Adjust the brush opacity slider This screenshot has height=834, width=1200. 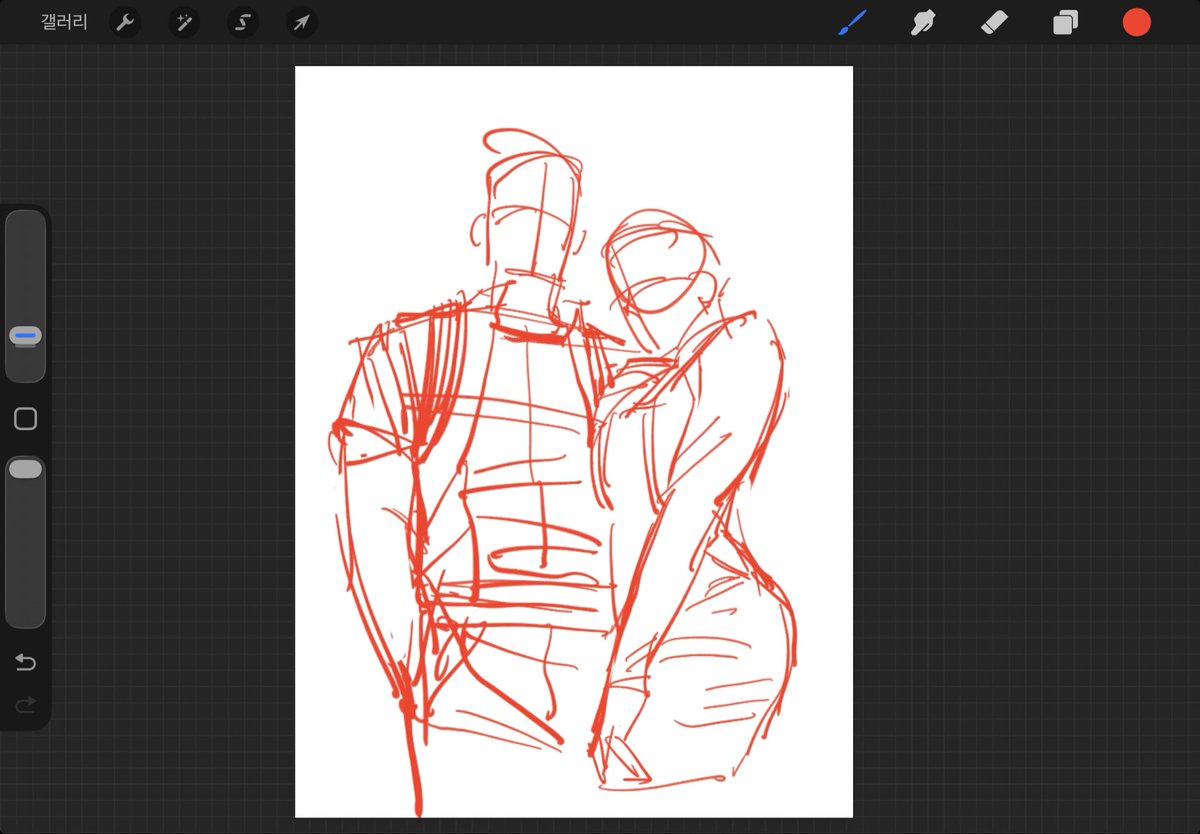pos(26,541)
